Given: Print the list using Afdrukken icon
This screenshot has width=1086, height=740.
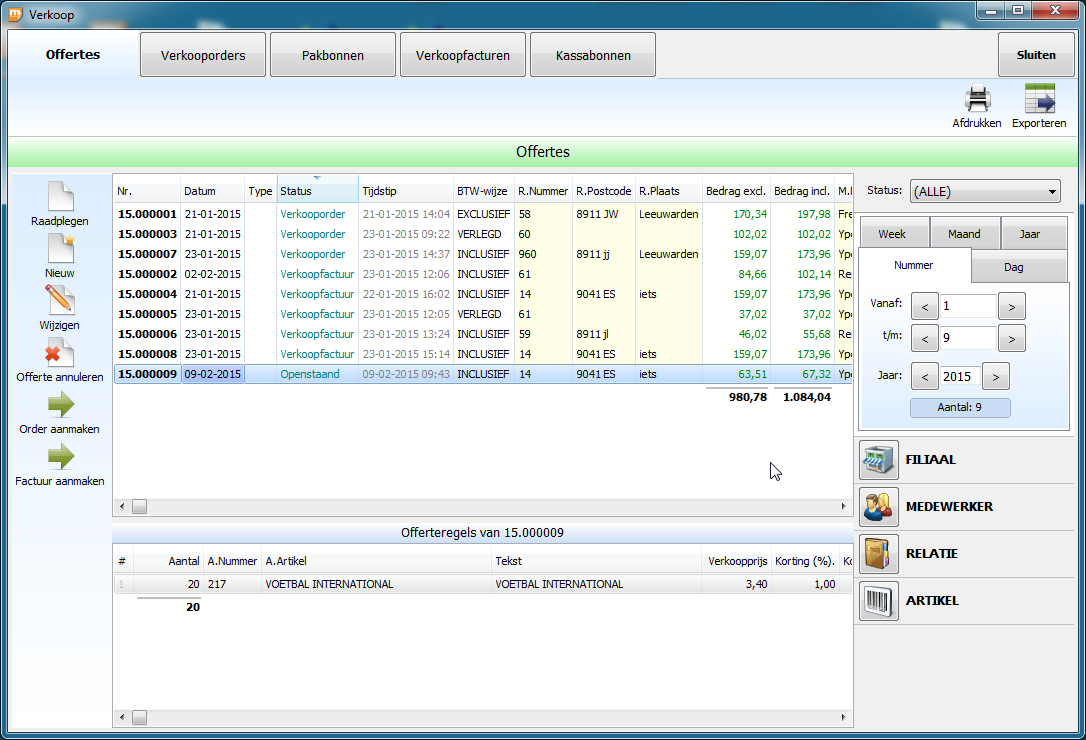Looking at the screenshot, I should (x=976, y=100).
